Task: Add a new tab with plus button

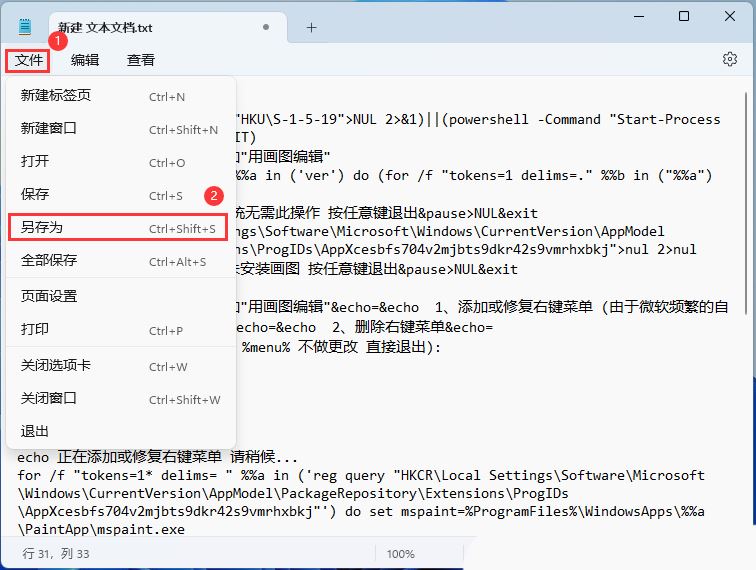Action: click(311, 27)
